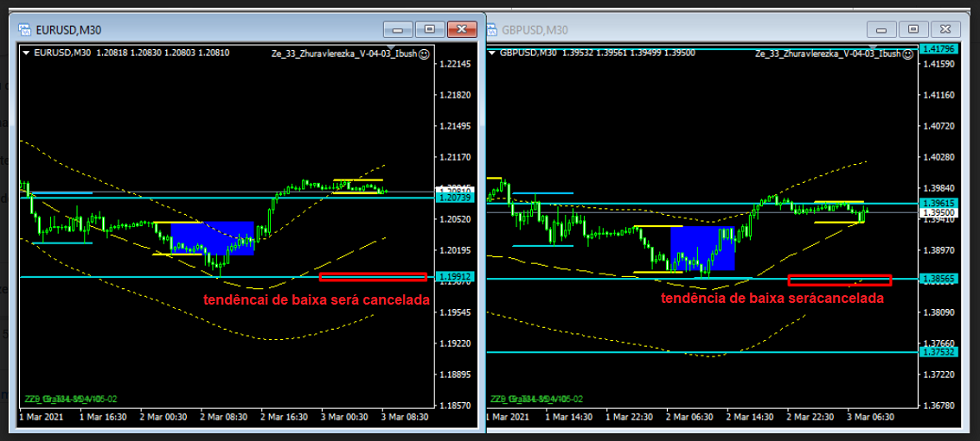The image size is (980, 441).
Task: Click the 1.40720 price axis value
Action: (x=940, y=126)
